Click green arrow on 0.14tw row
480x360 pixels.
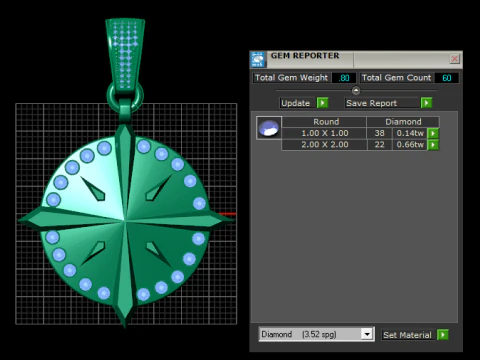point(433,133)
